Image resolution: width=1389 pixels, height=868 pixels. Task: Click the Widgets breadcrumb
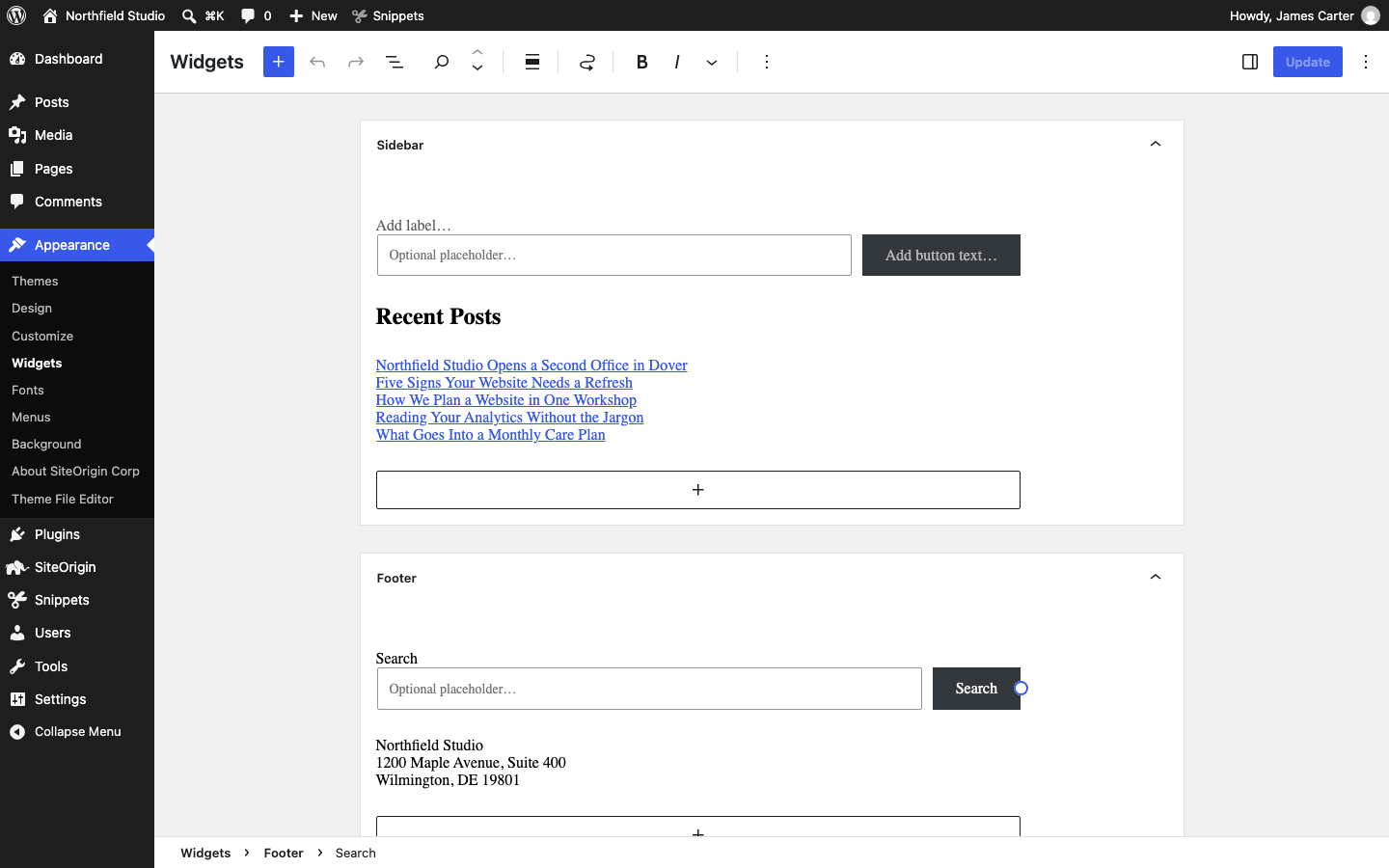coord(205,853)
